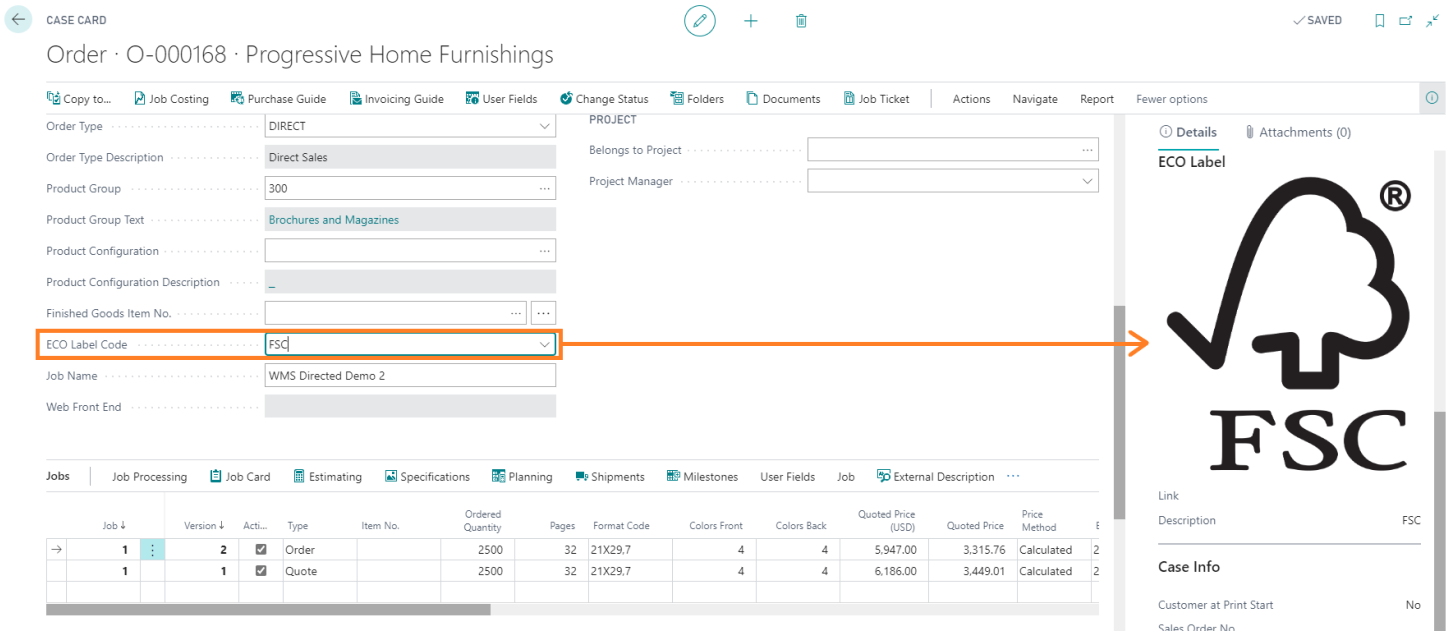Click the Copy to... action
Image resolution: width=1449 pixels, height=631 pixels.
click(x=79, y=98)
